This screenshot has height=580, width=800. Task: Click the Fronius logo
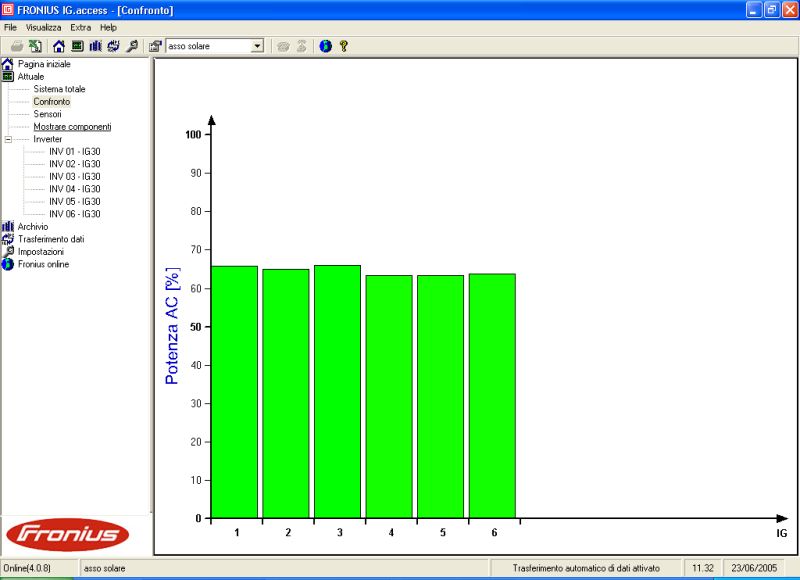coord(67,535)
